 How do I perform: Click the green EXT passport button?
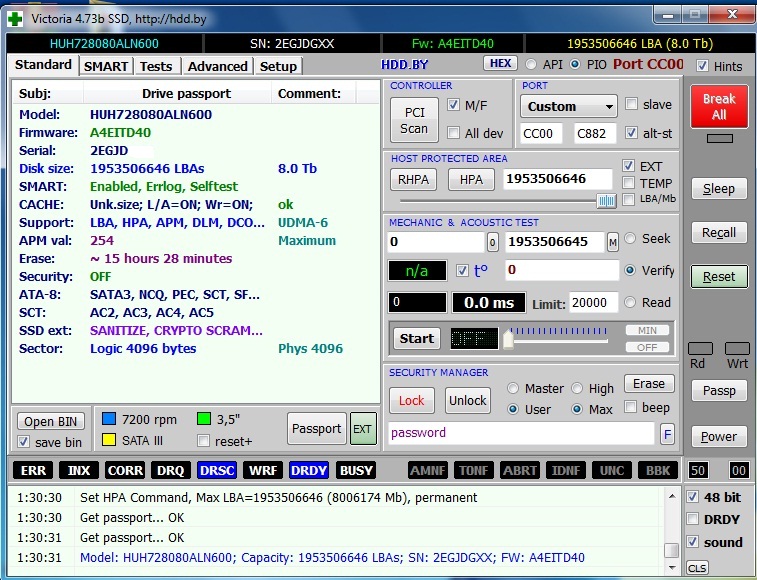pos(363,428)
